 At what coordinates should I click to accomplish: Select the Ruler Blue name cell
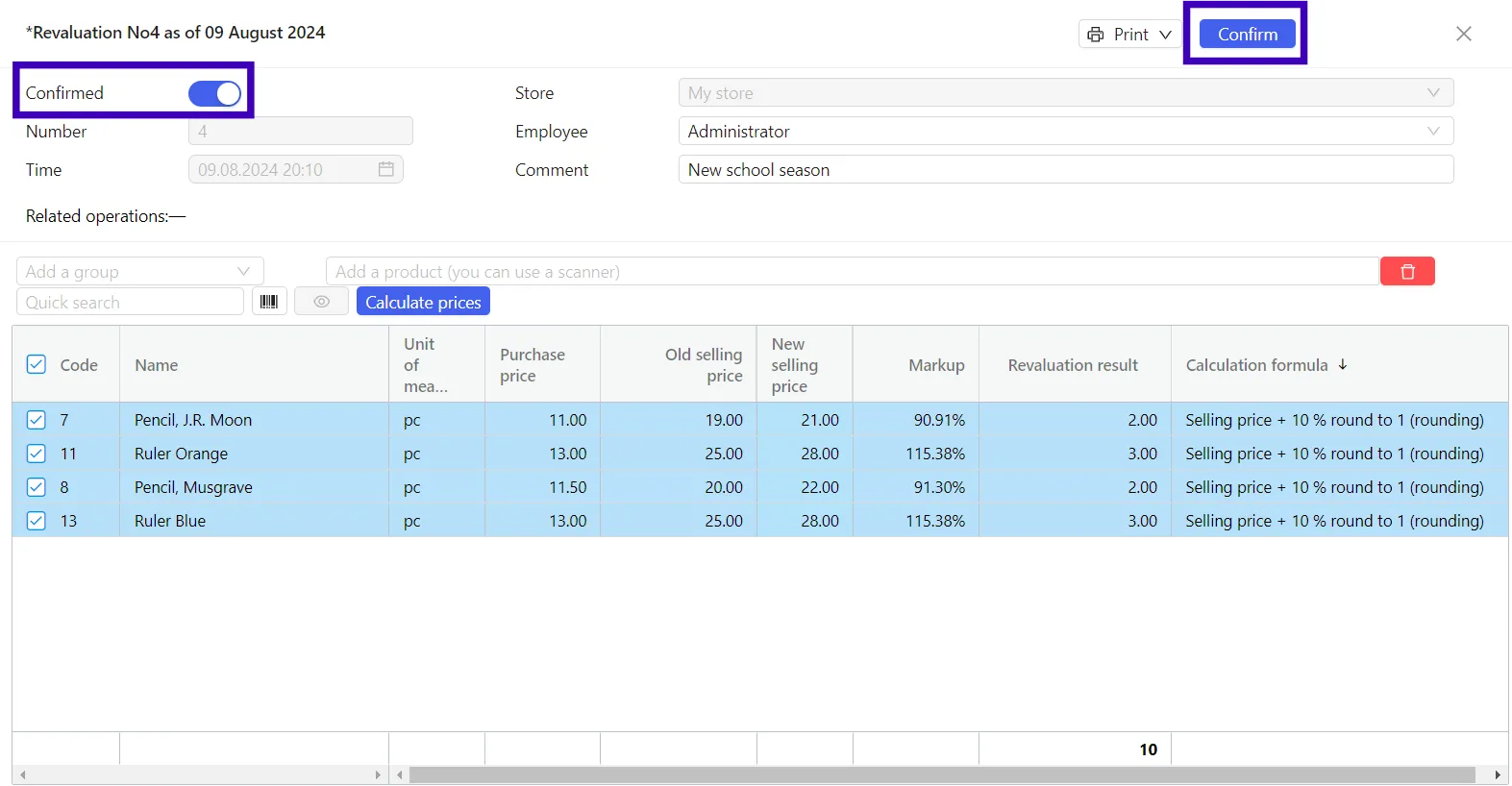click(254, 521)
